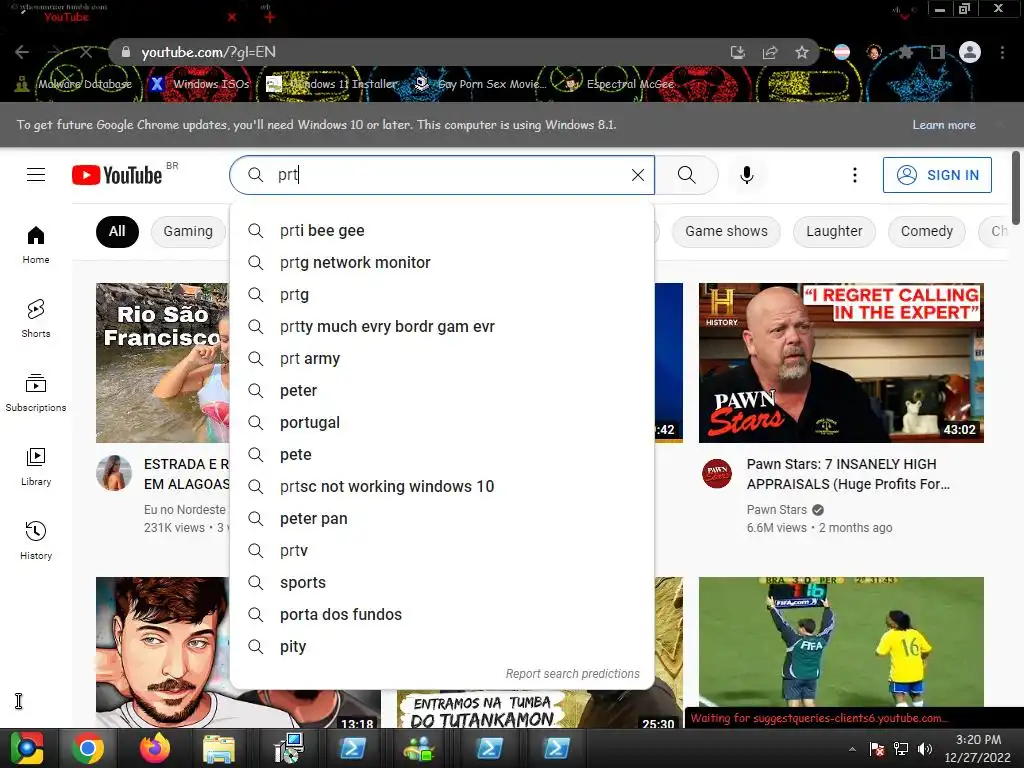The height and width of the screenshot is (768, 1024).
Task: Choose the "pete" suggestion
Action: [442, 455]
